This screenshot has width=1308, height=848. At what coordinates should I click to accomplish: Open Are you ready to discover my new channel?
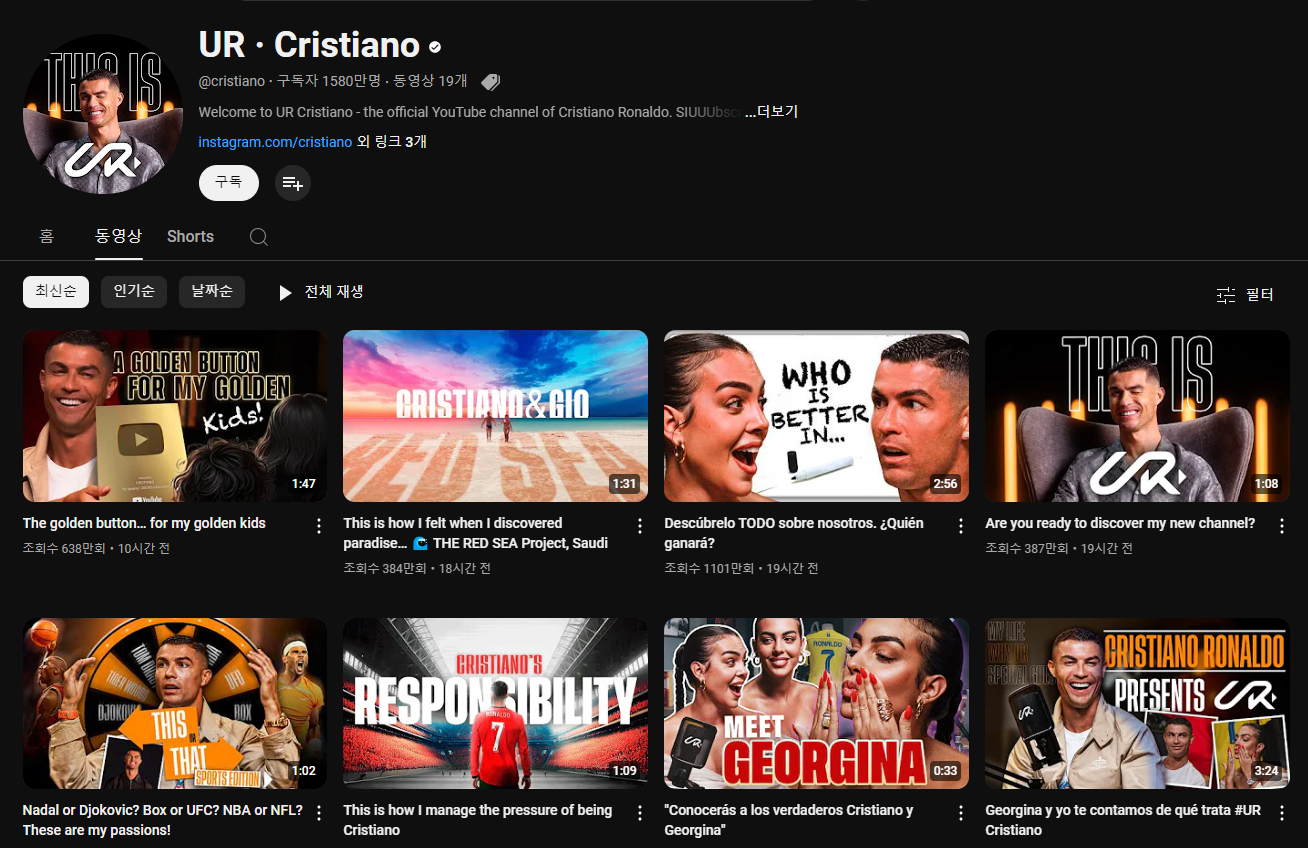click(1120, 523)
